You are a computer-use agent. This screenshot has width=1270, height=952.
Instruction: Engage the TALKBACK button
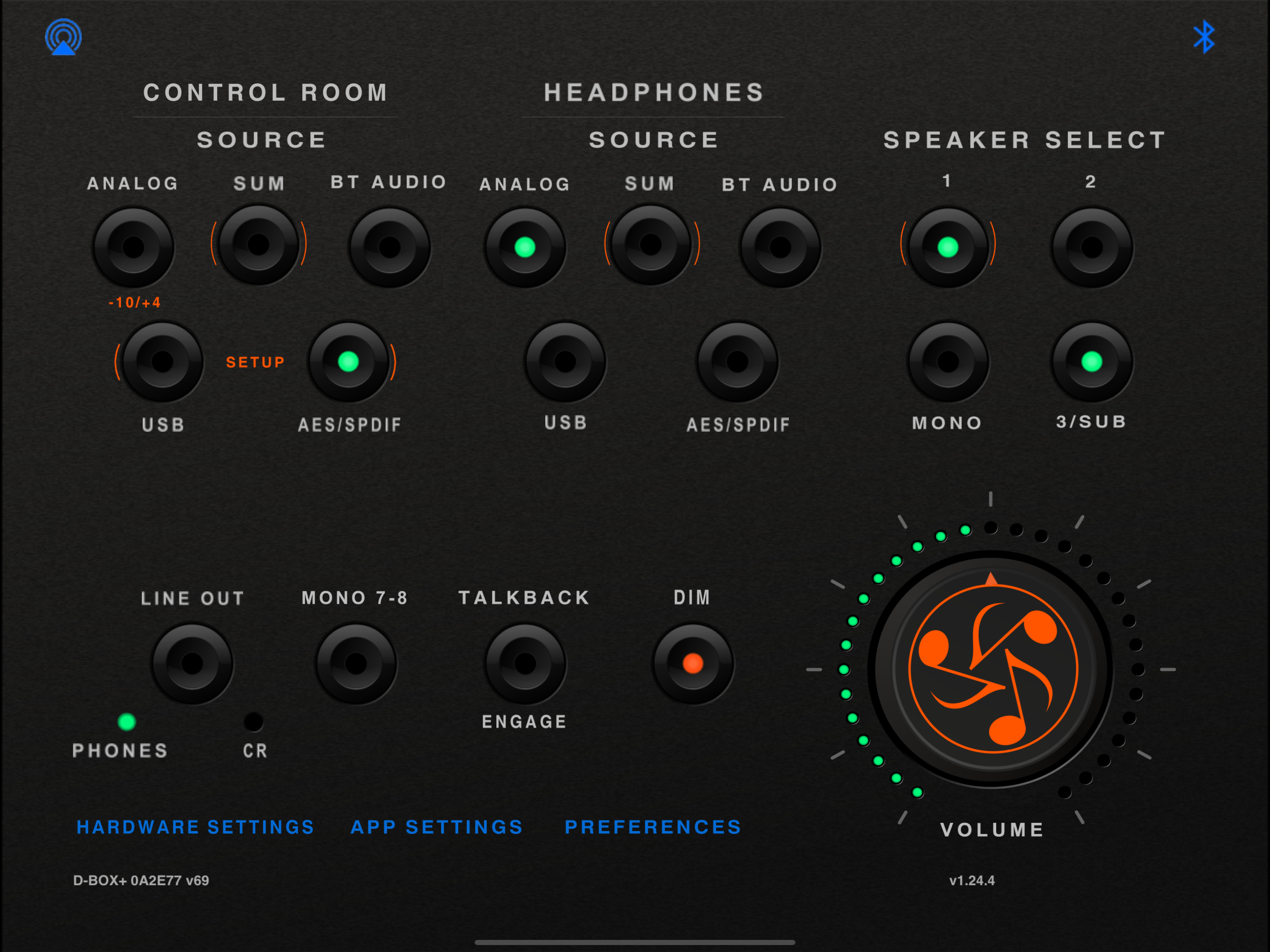point(525,664)
